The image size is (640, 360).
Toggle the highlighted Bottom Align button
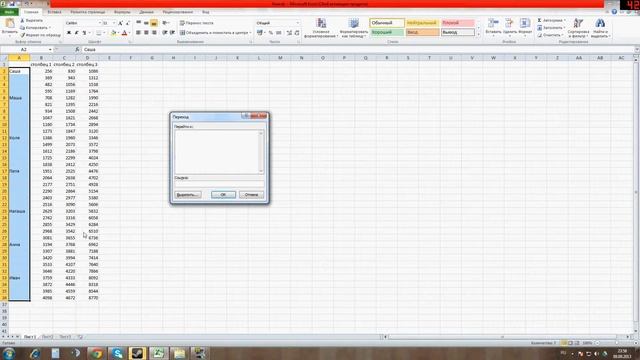tap(154, 23)
